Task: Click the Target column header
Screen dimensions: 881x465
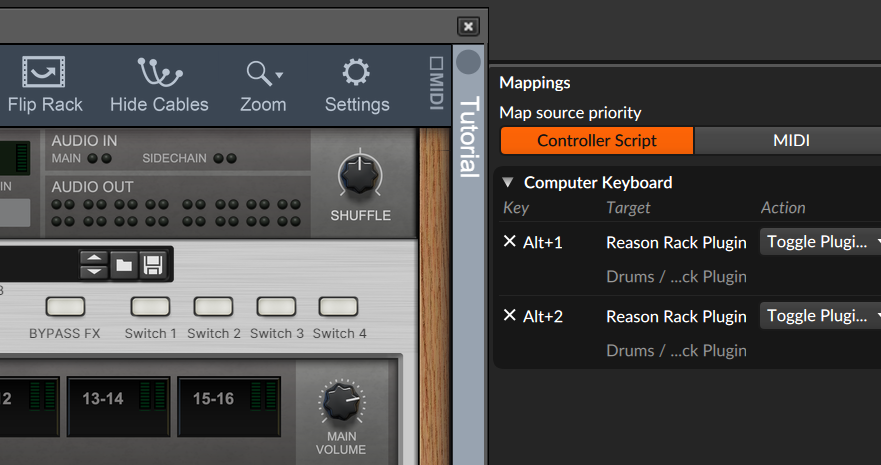Action: point(628,208)
